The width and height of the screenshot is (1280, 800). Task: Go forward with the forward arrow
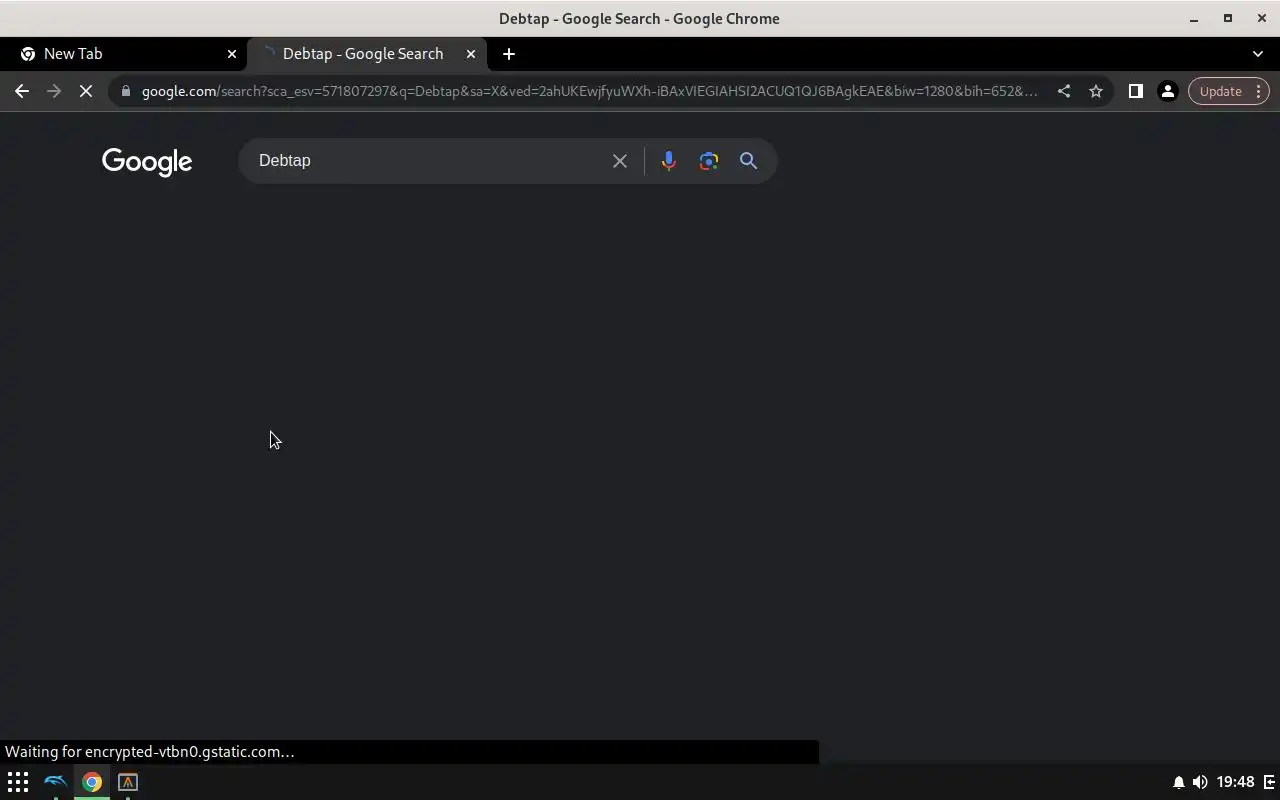pos(54,91)
